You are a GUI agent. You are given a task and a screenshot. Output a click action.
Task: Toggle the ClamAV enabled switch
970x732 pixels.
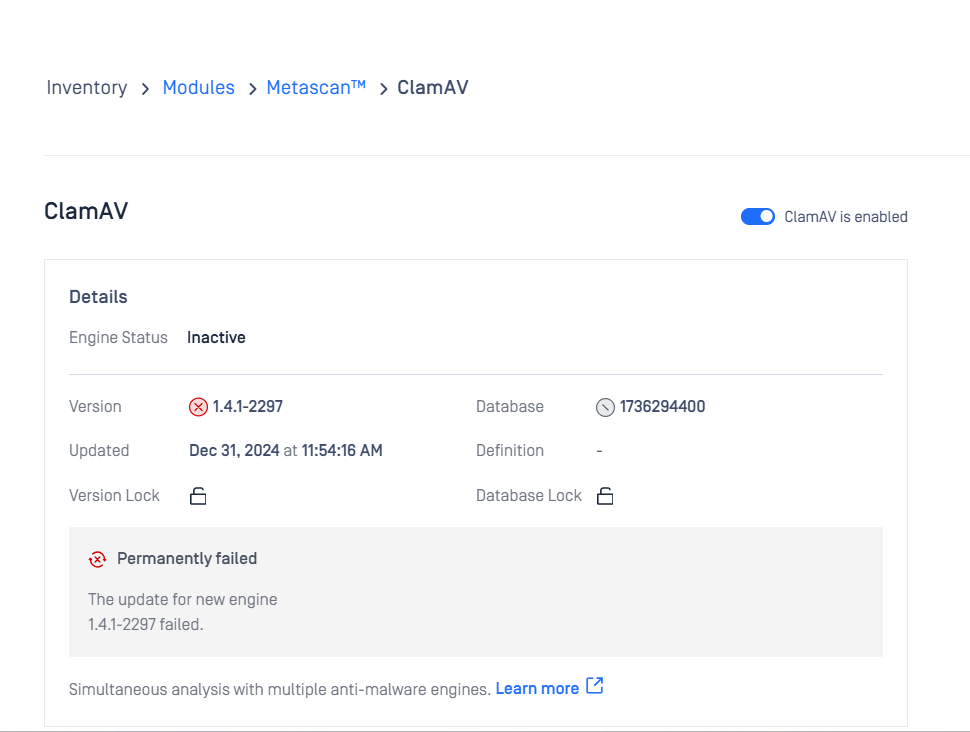757,217
